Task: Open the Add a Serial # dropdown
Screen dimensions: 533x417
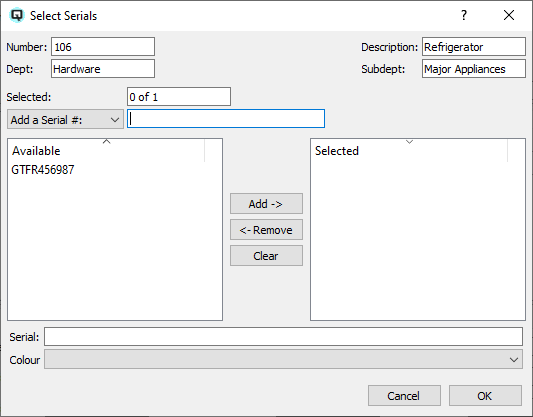Action: tap(65, 119)
